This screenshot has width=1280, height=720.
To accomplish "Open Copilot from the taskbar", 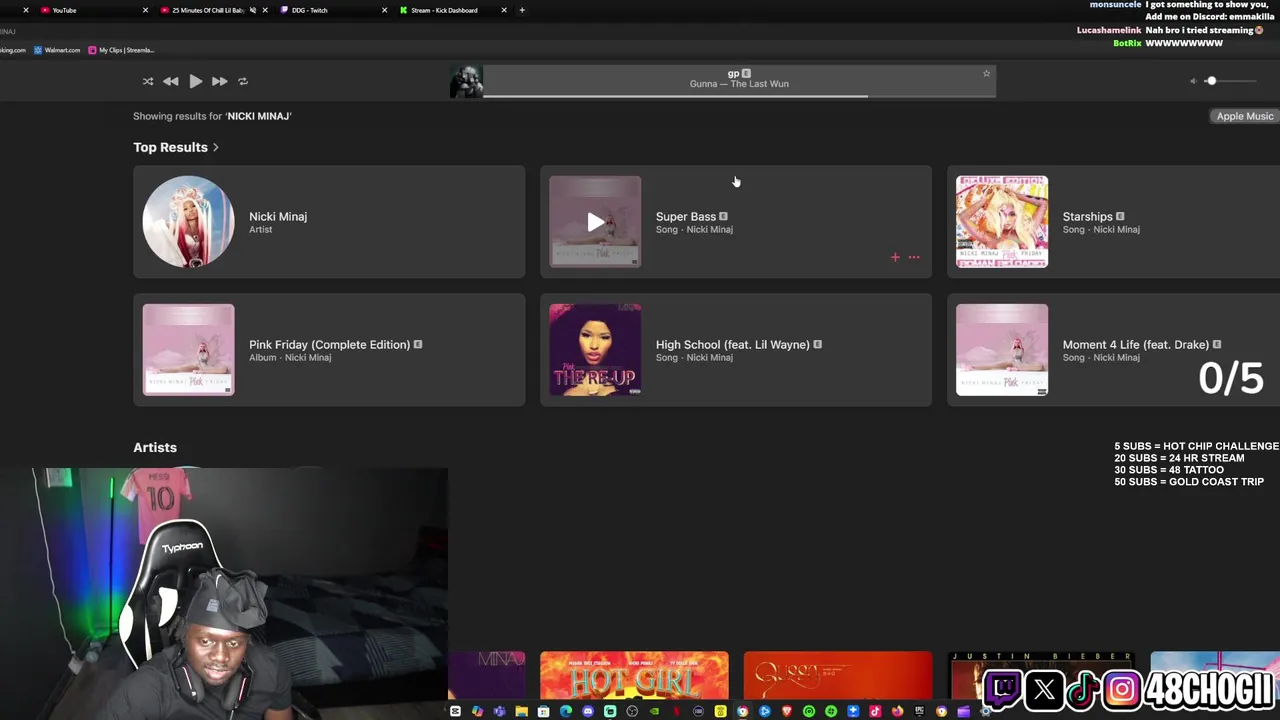I will tap(478, 711).
